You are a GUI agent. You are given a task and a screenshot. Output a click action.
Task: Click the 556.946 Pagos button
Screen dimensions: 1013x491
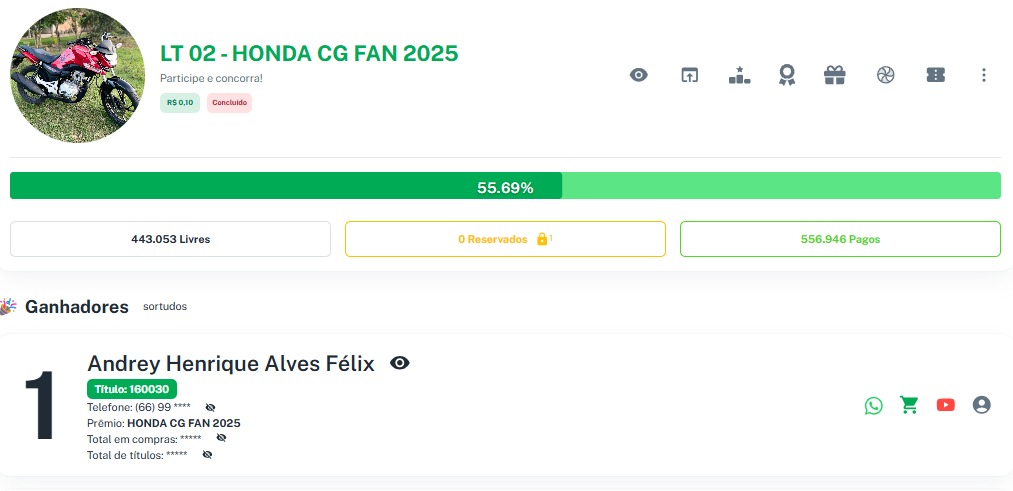840,239
